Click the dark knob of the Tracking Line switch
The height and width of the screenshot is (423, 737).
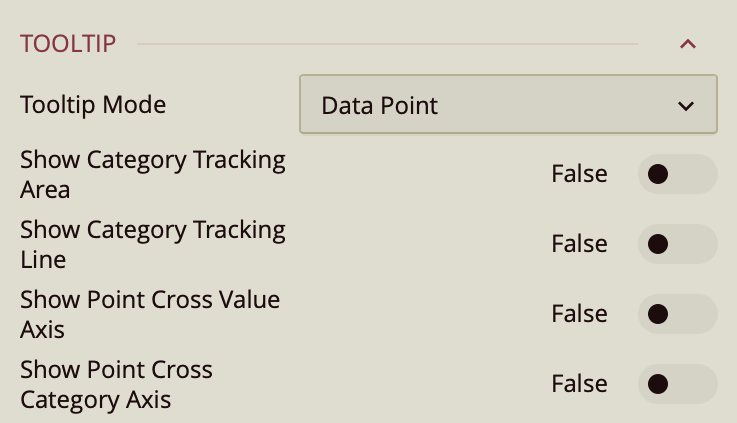pos(658,244)
